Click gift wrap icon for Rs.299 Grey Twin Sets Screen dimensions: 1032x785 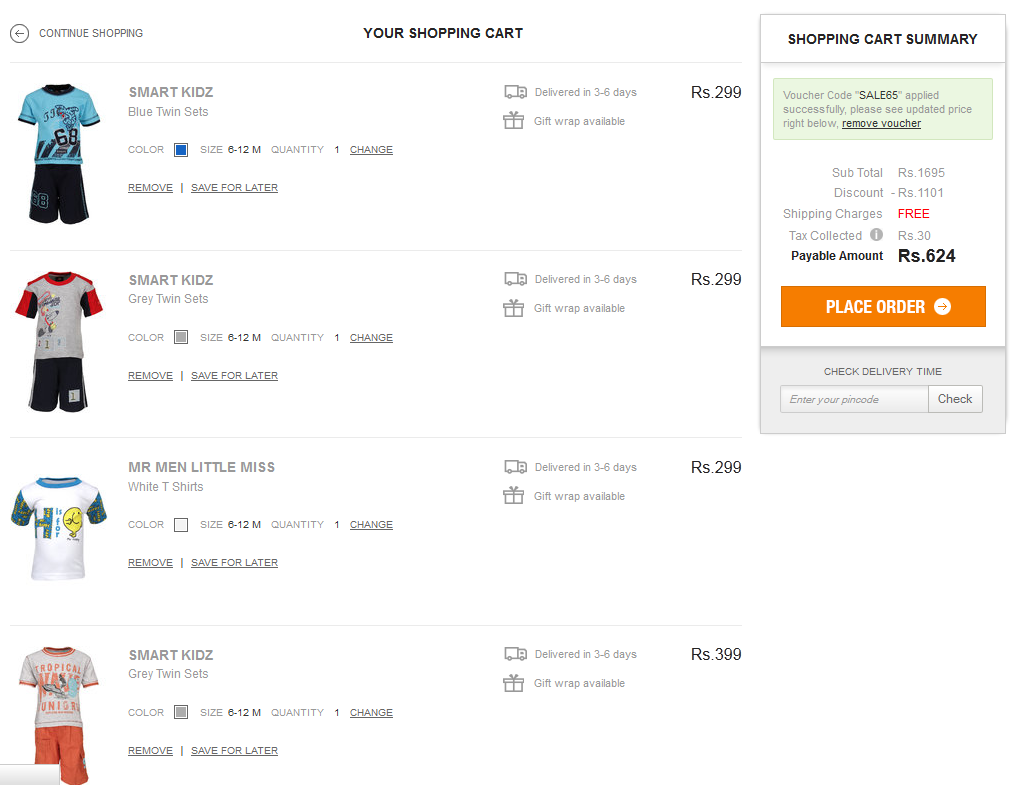point(513,308)
